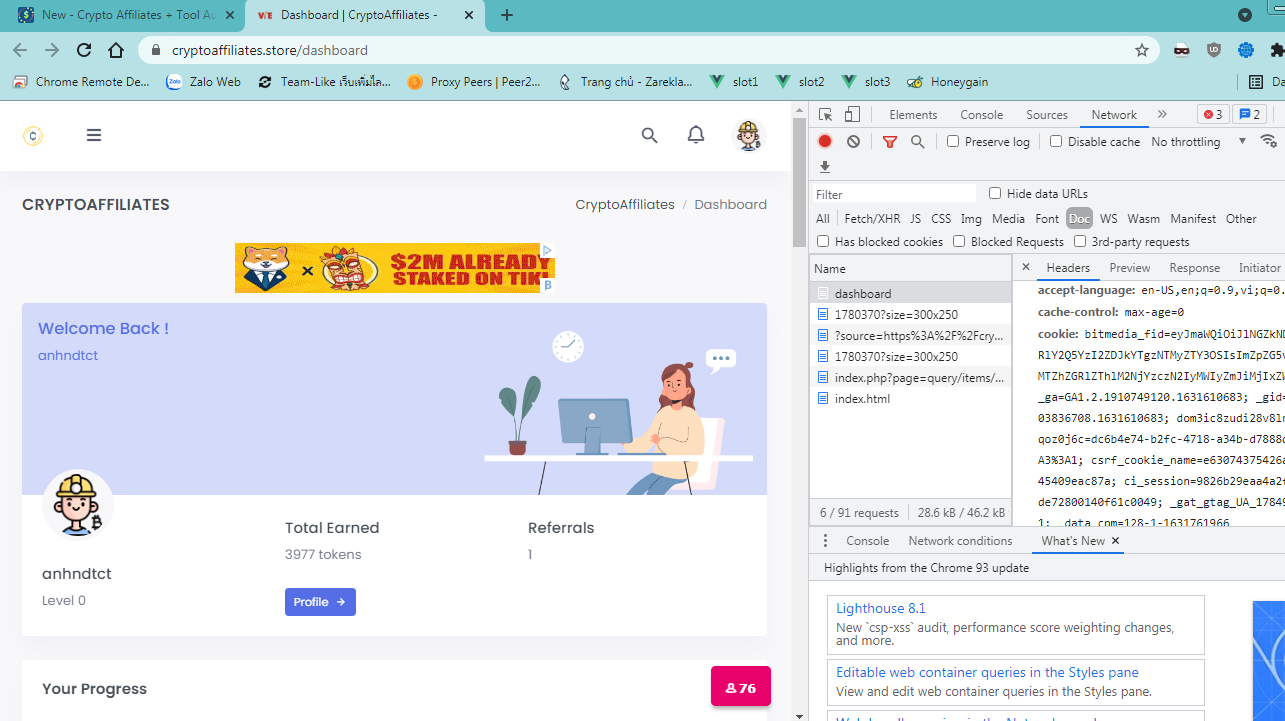Open the Honeygain bookmark
1285x721 pixels.
(x=947, y=82)
